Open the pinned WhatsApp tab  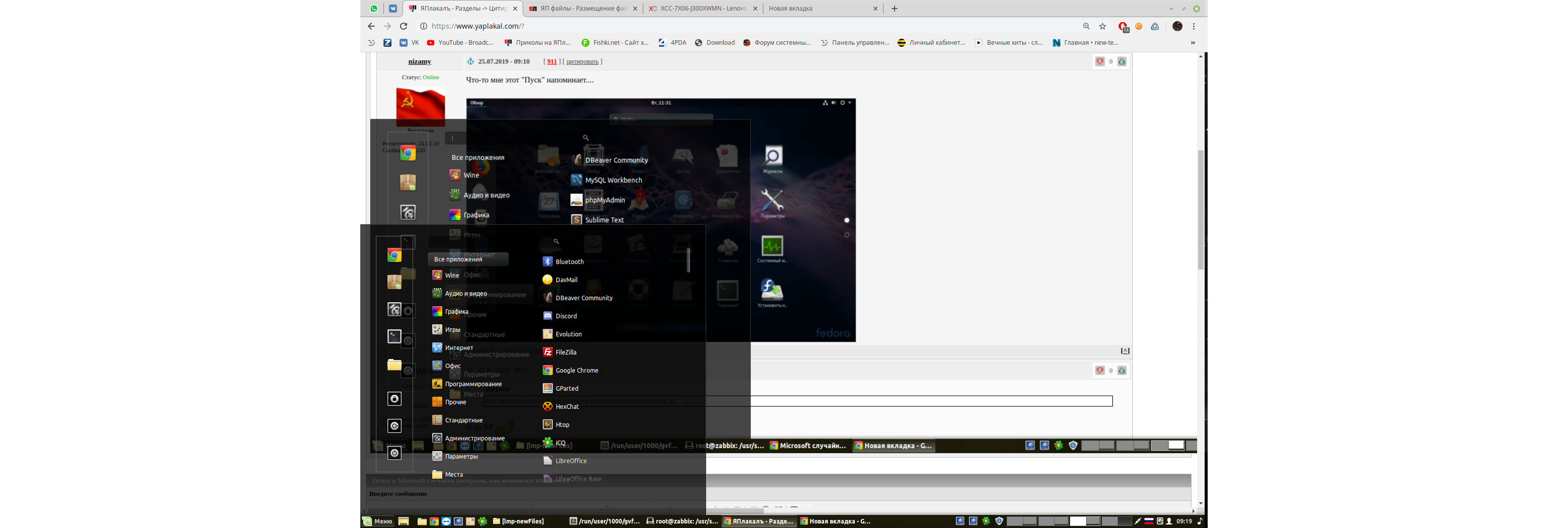click(374, 9)
